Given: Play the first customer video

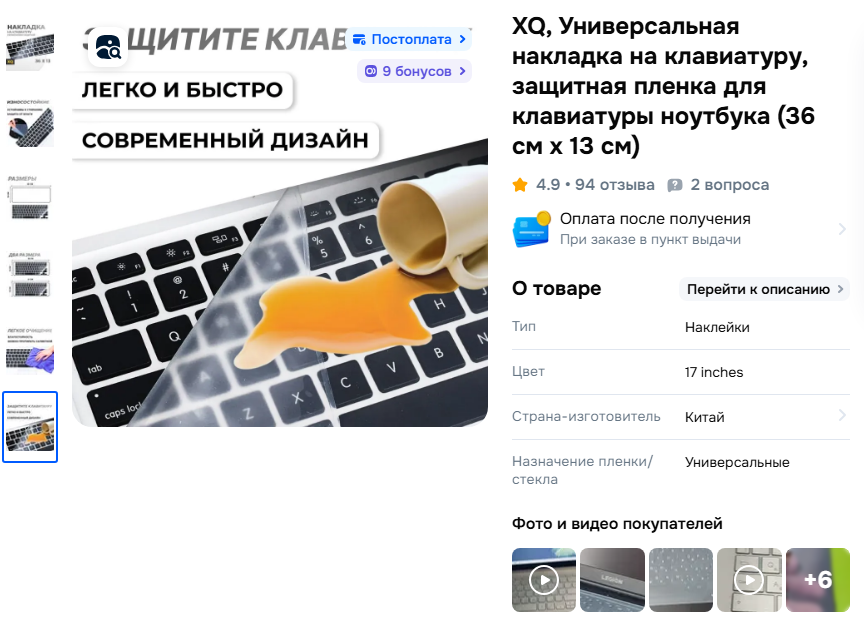Looking at the screenshot, I should [x=544, y=579].
